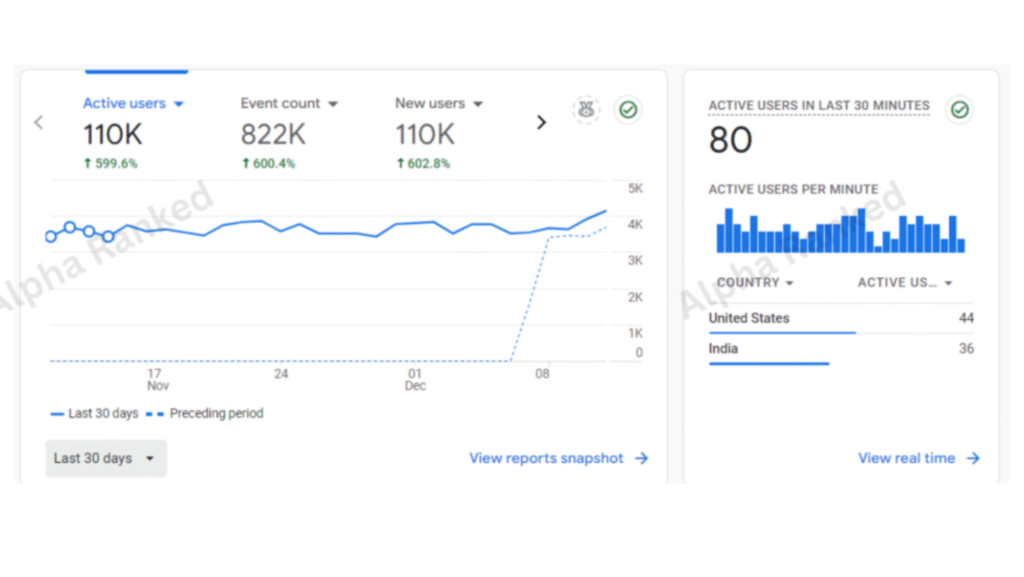Click the arrow icon beside View real time

[x=974, y=458]
